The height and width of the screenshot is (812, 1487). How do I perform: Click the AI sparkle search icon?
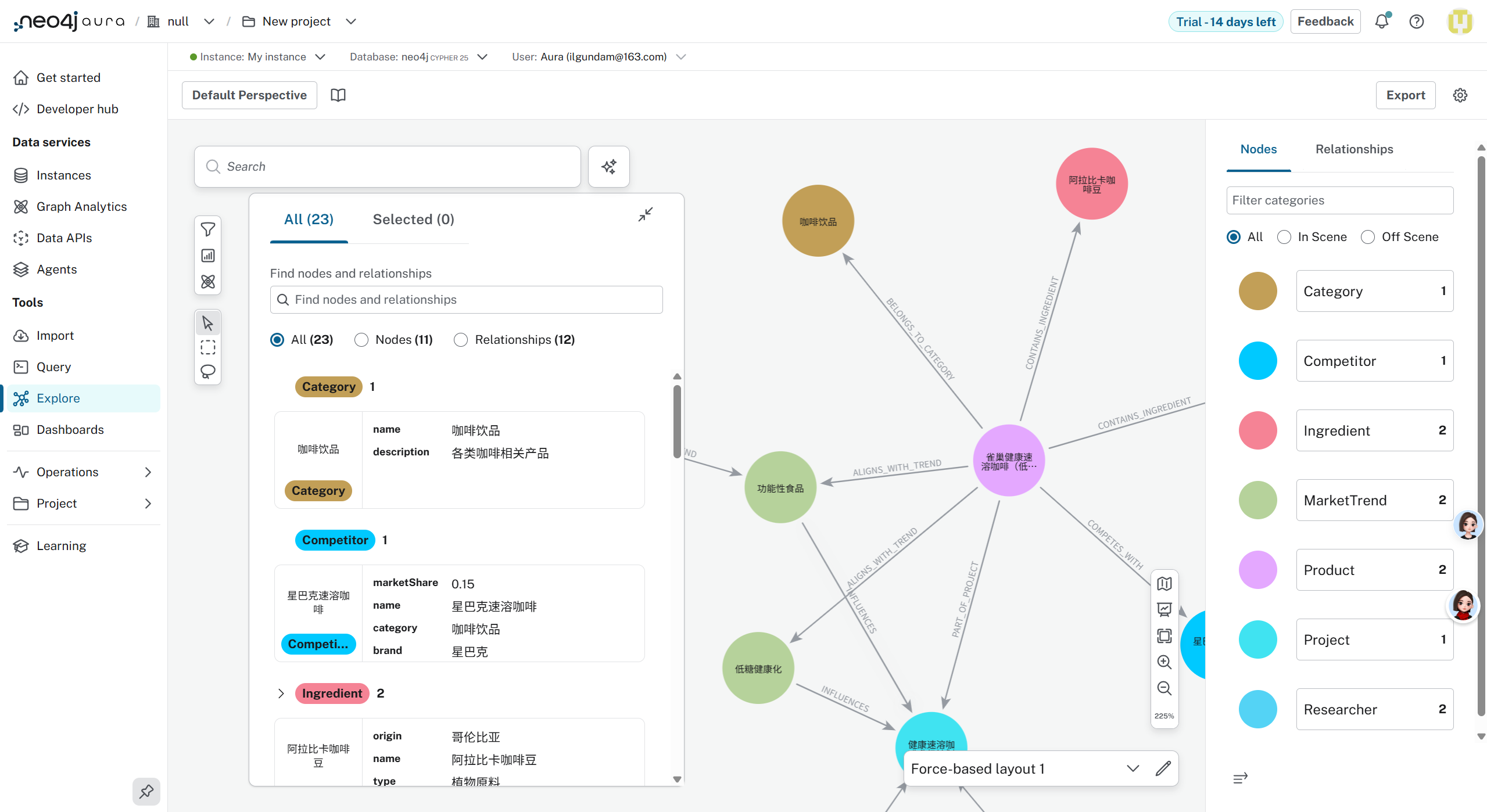point(608,167)
